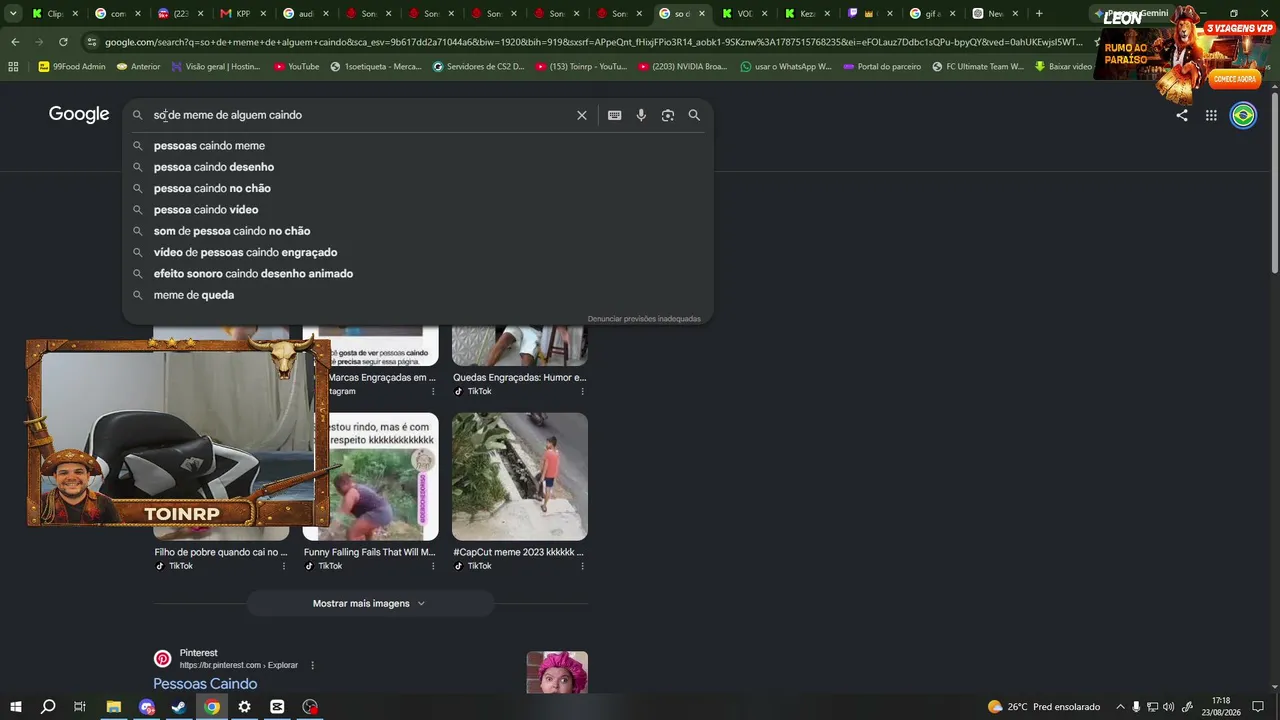Select suggestion "pessoa caindo video"
This screenshot has width=1280, height=720.
[418, 210]
